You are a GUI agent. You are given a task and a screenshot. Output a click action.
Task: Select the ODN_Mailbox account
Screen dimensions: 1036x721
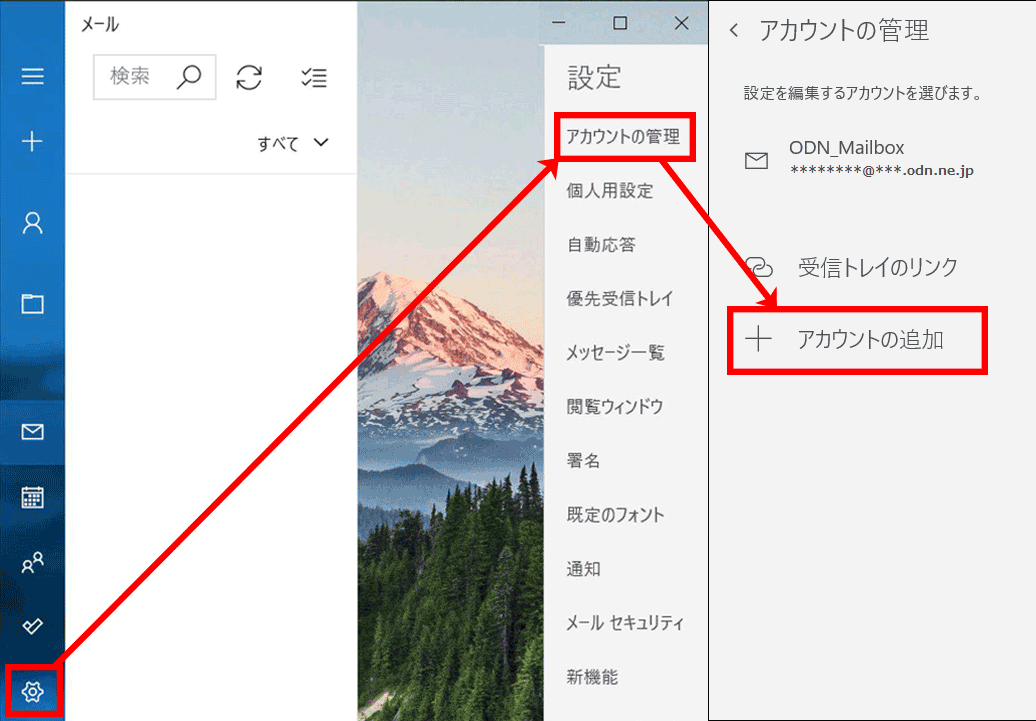coord(859,159)
